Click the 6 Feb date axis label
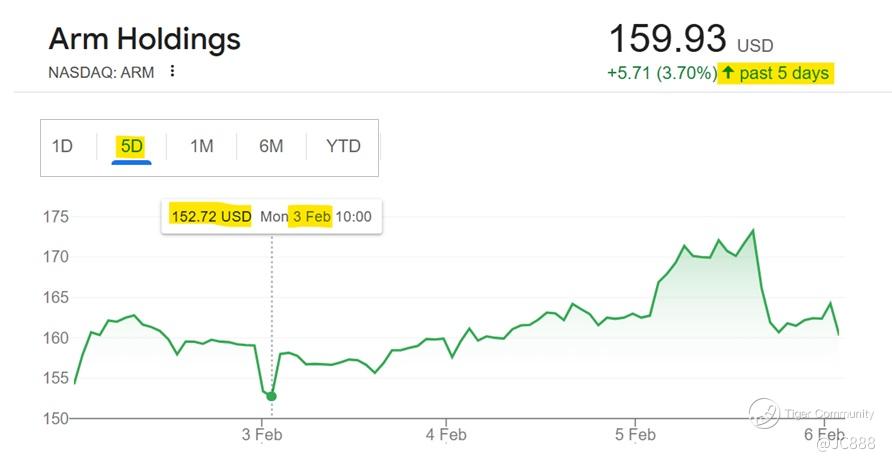892x463 pixels. click(x=824, y=434)
